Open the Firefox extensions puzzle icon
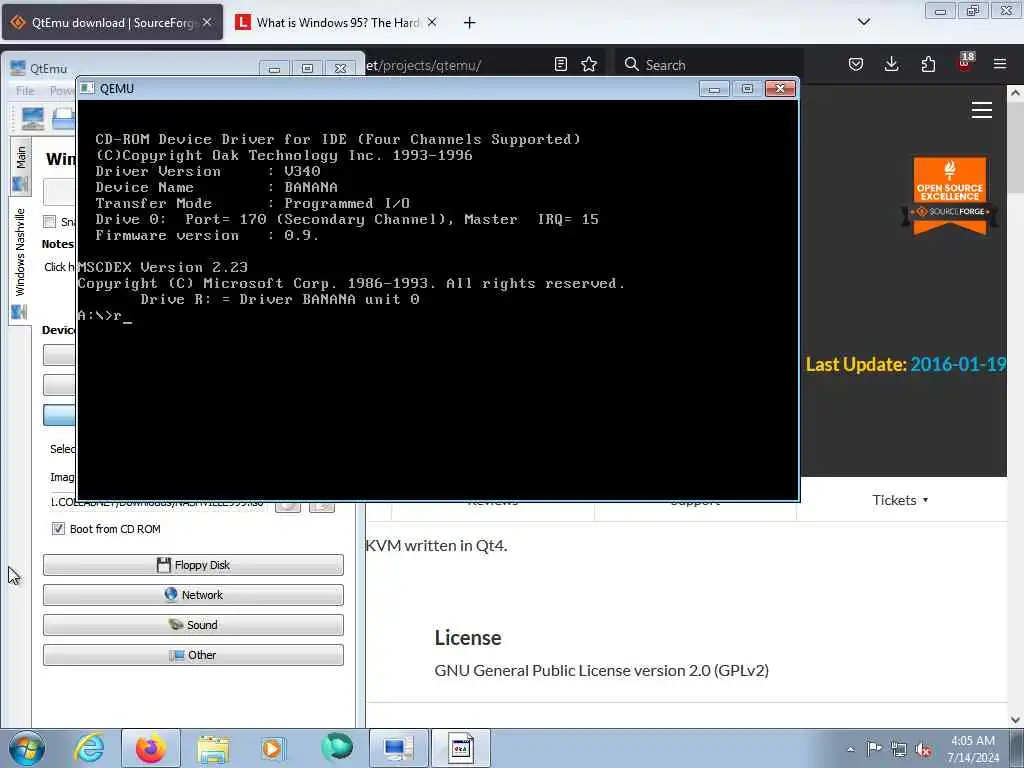 tap(928, 64)
